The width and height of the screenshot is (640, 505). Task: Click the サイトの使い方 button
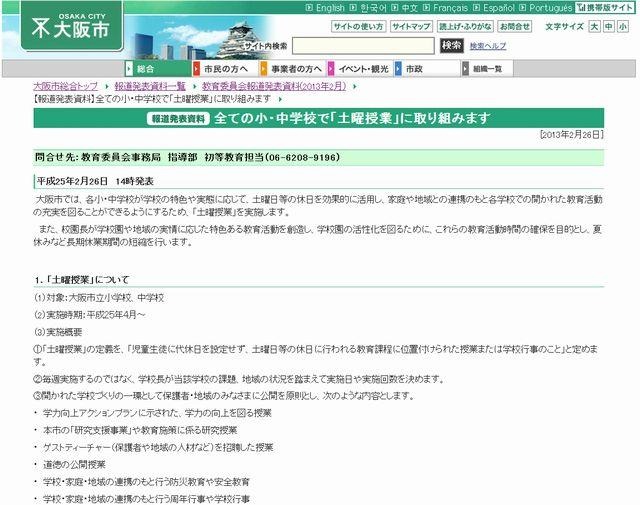coord(358,27)
